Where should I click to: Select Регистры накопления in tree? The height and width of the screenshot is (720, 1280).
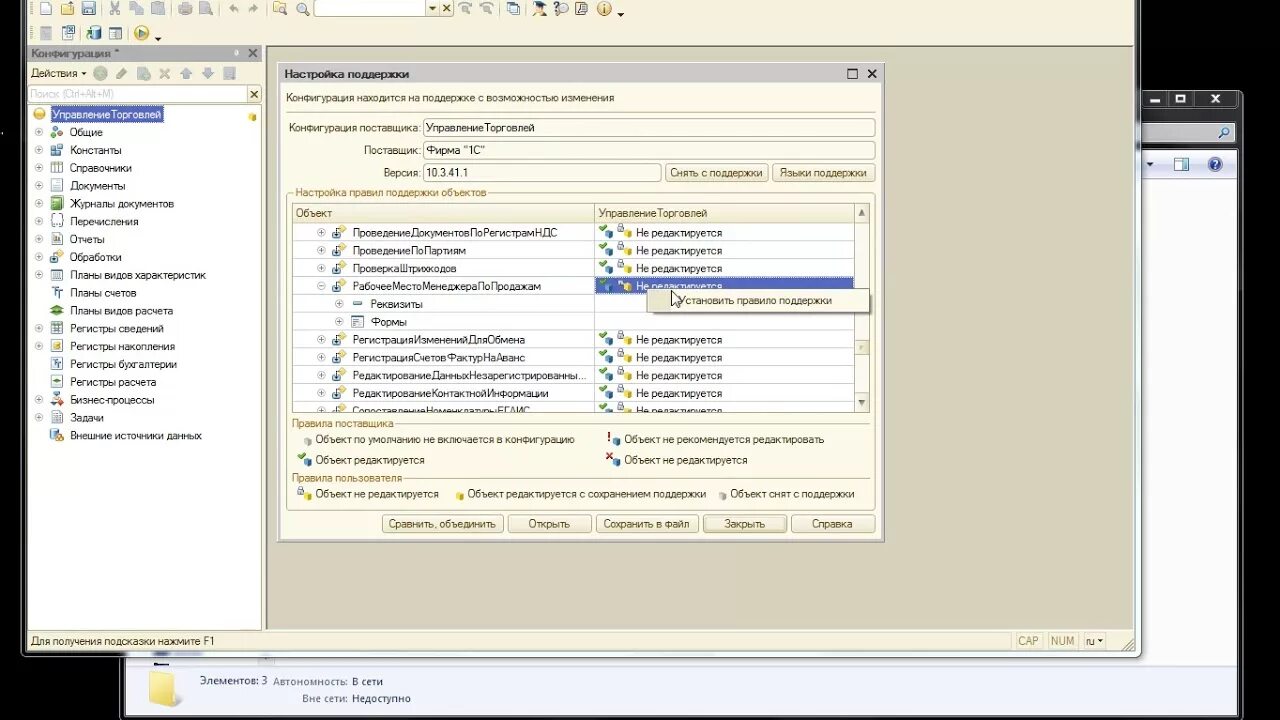tap(122, 346)
